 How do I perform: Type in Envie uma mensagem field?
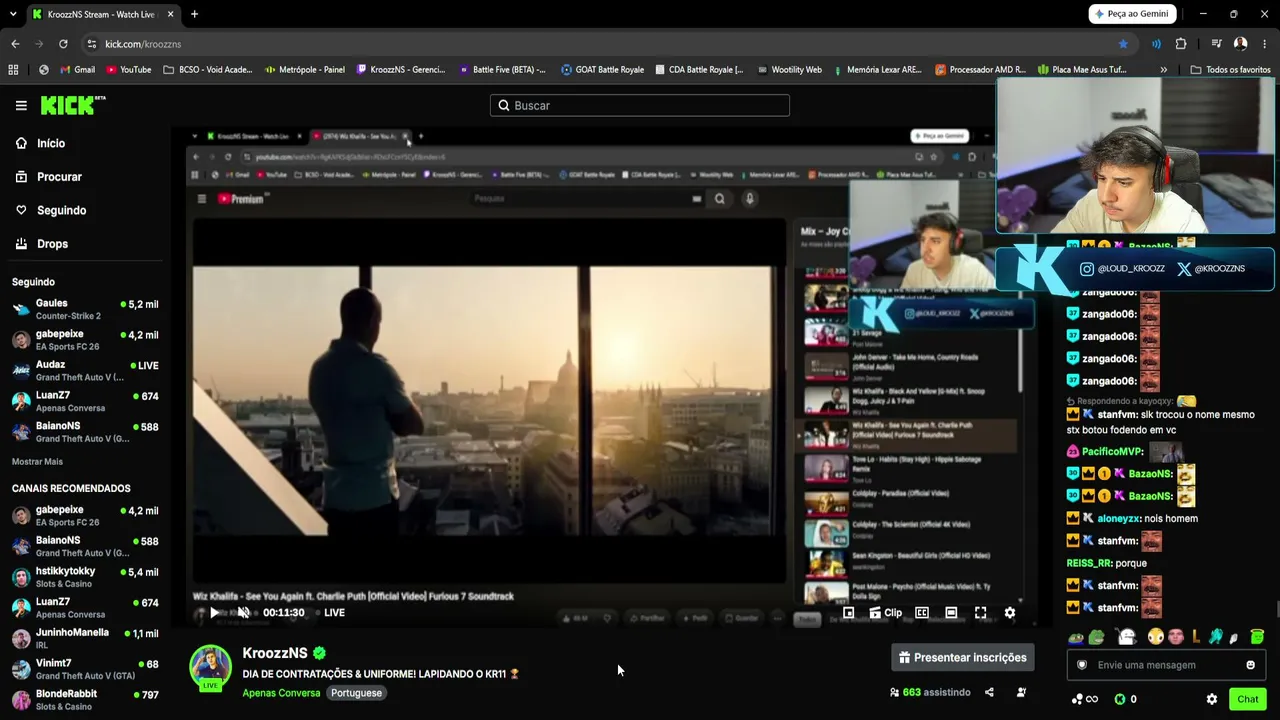click(1165, 665)
